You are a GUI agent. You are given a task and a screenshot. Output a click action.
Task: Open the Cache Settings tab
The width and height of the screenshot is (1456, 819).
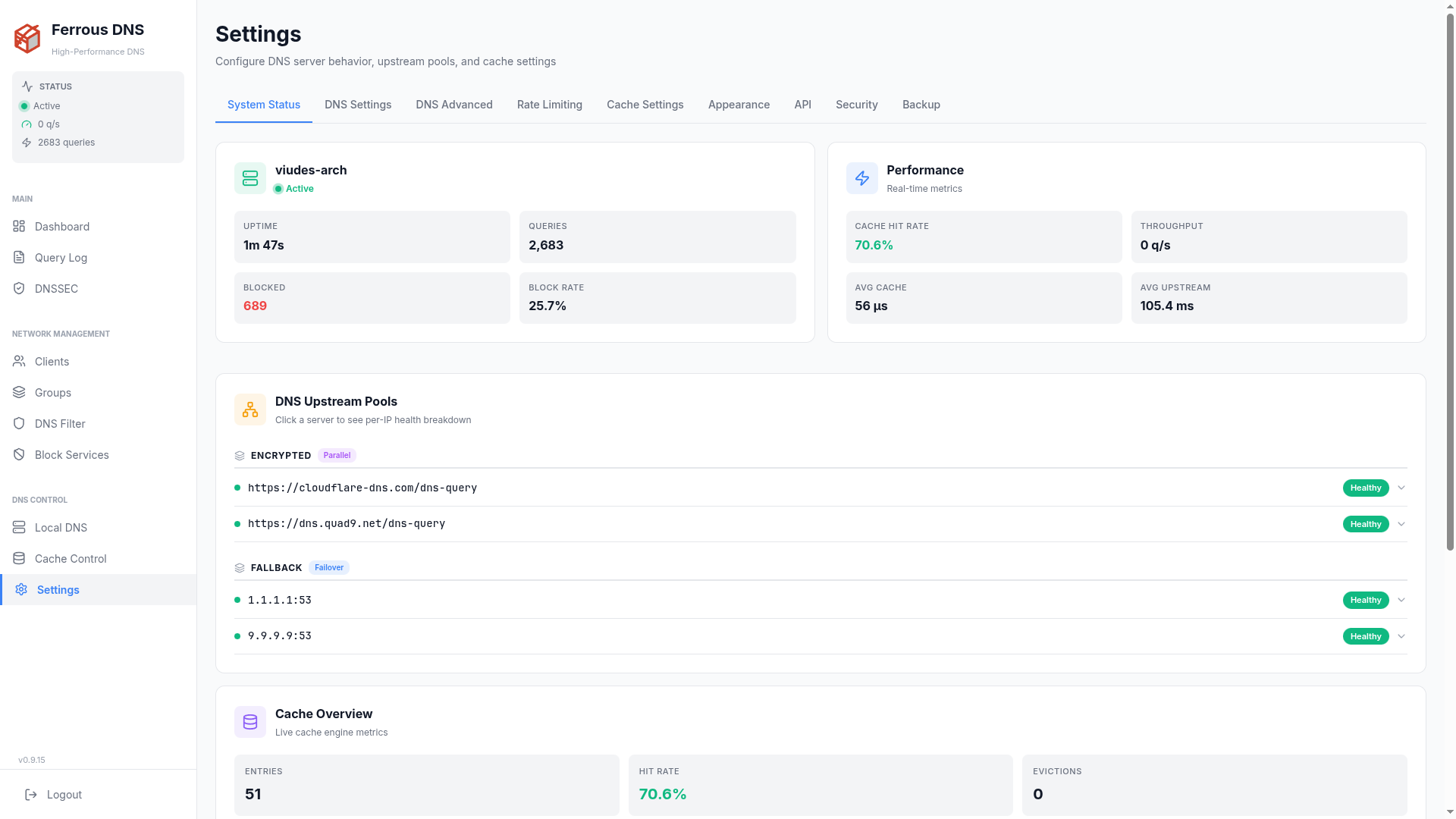coord(645,105)
